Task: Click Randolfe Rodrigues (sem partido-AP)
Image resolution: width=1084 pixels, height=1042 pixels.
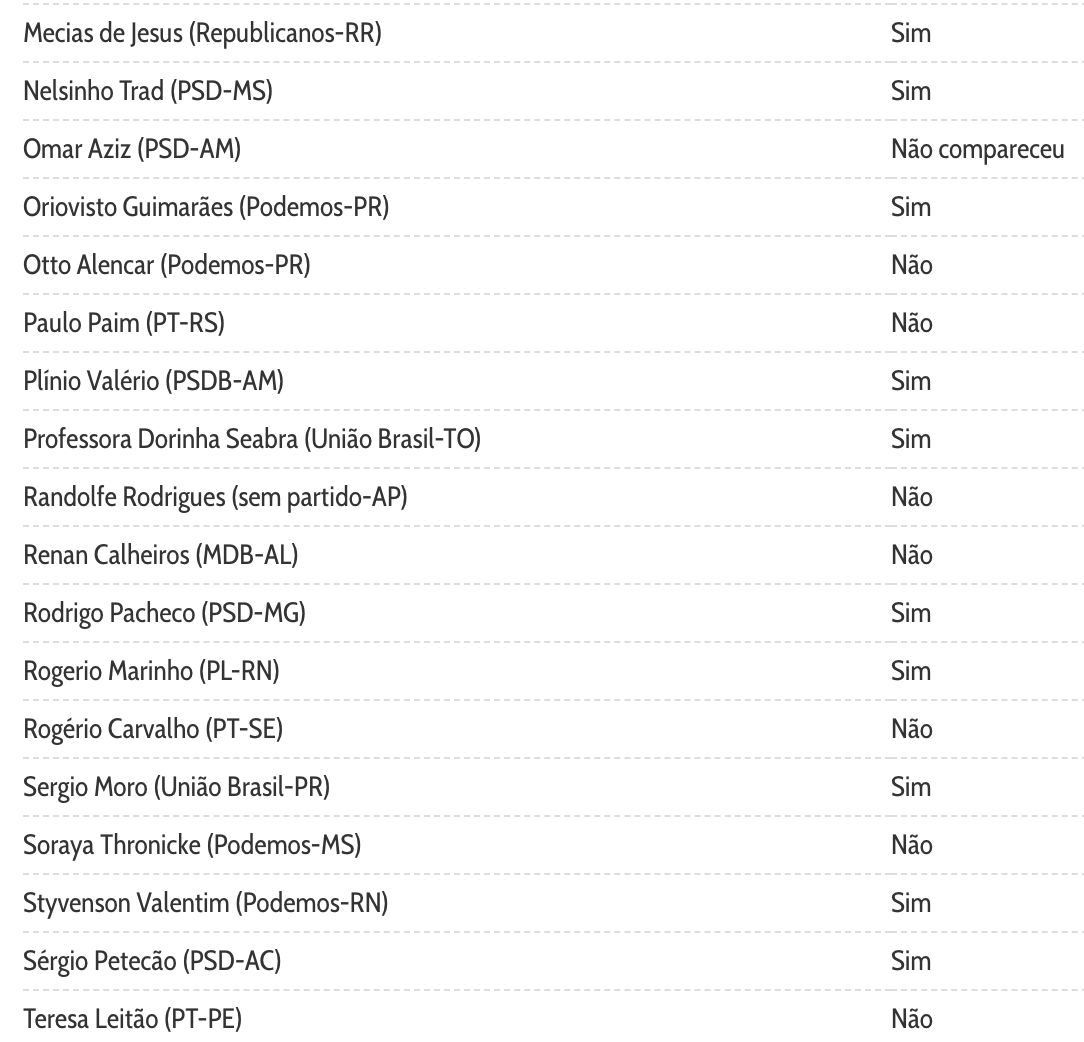Action: pos(215,498)
